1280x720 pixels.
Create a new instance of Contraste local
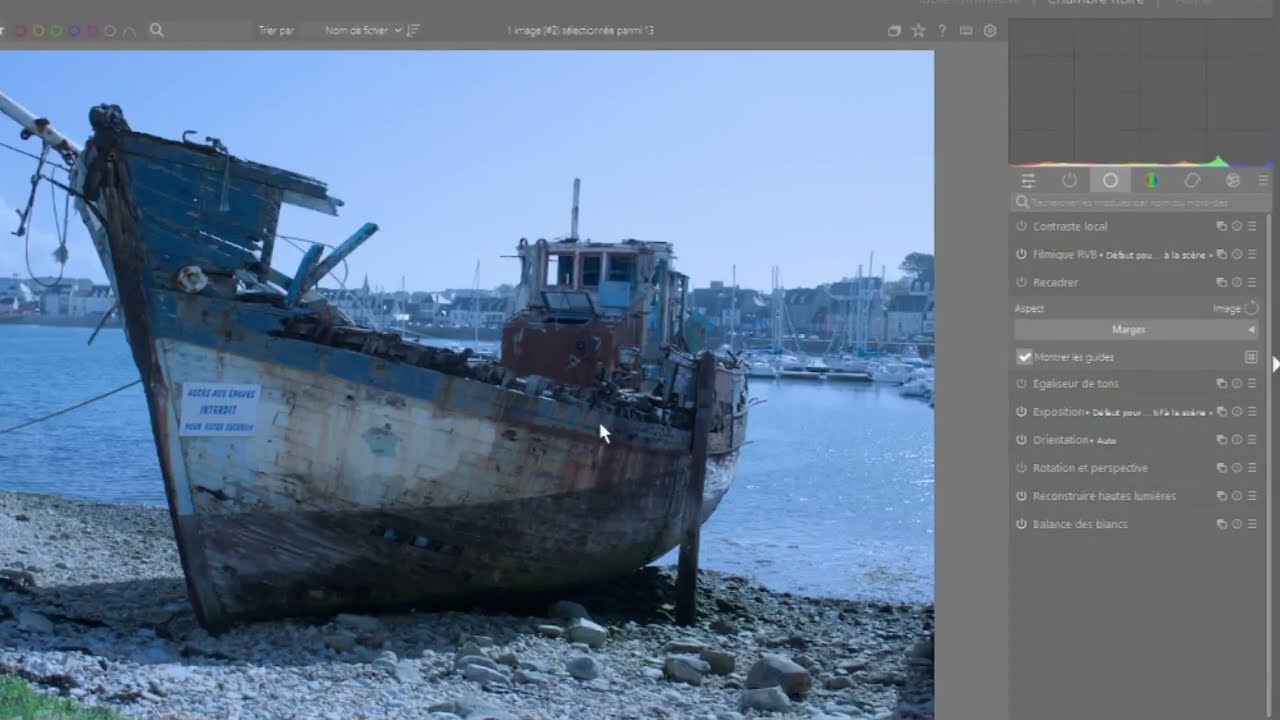tap(1221, 226)
